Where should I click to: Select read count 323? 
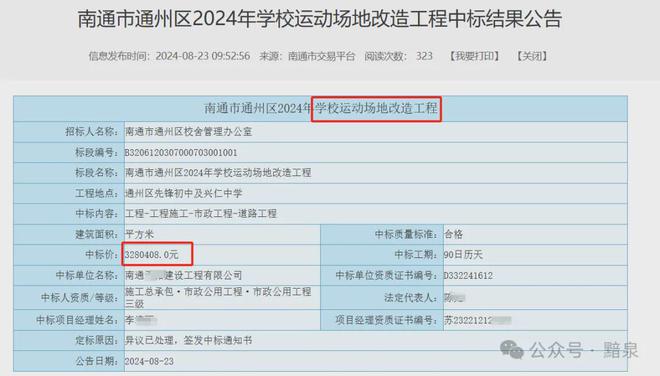coord(424,56)
